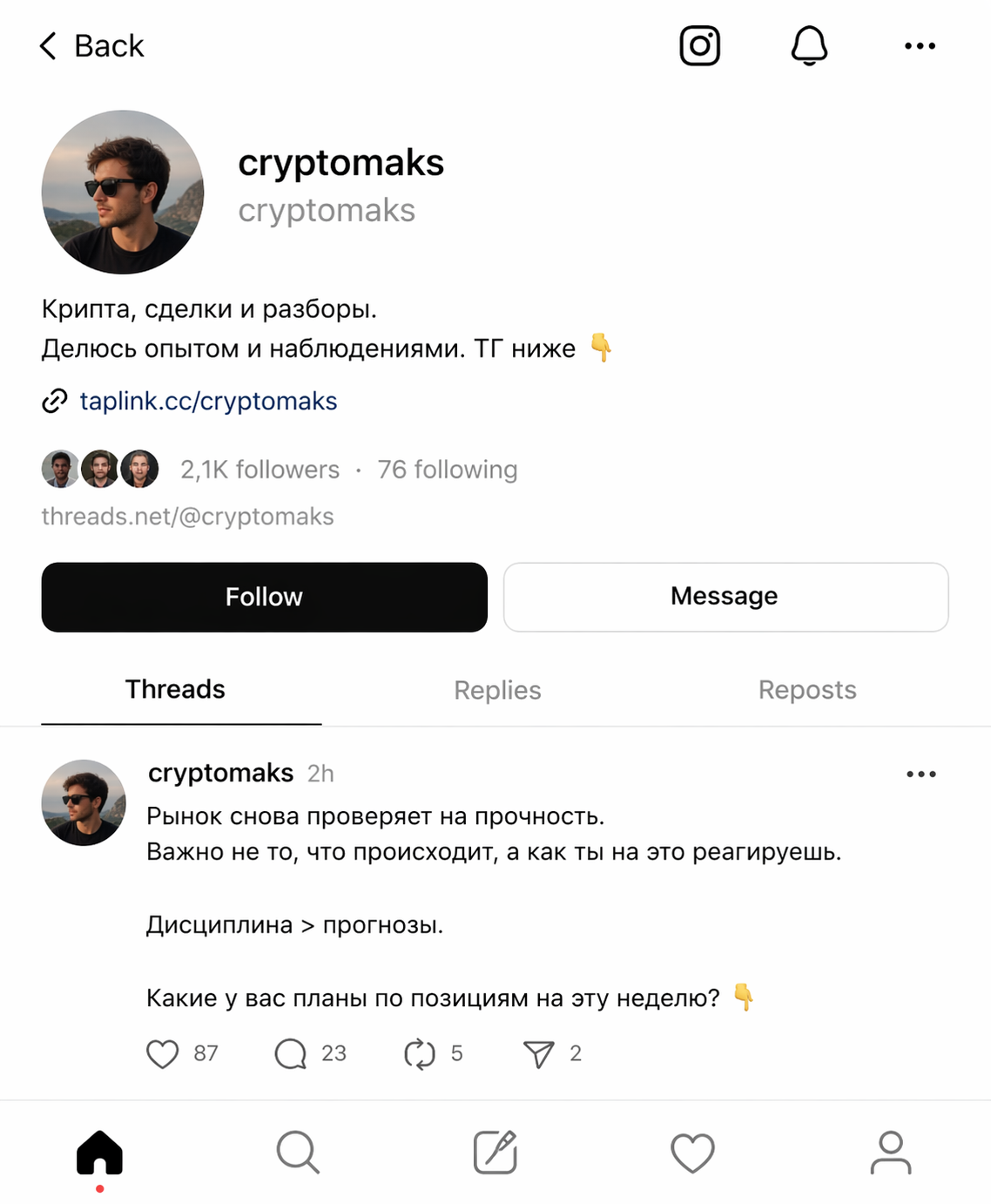991x1204 pixels.
Task: Open profile options with the top three-dot menu
Action: click(x=920, y=45)
